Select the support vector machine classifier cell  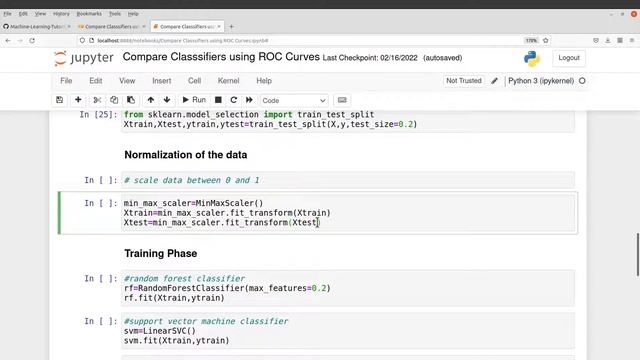point(348,331)
